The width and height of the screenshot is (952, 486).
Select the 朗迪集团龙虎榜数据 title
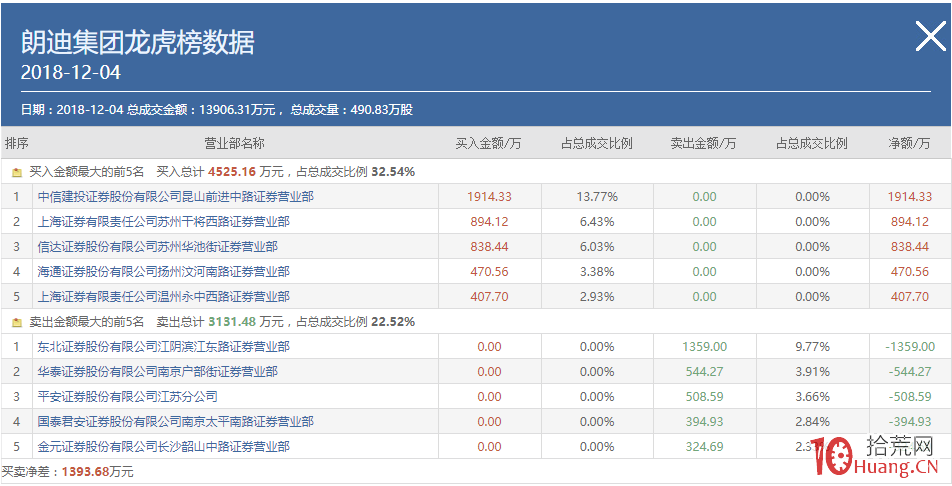(138, 43)
